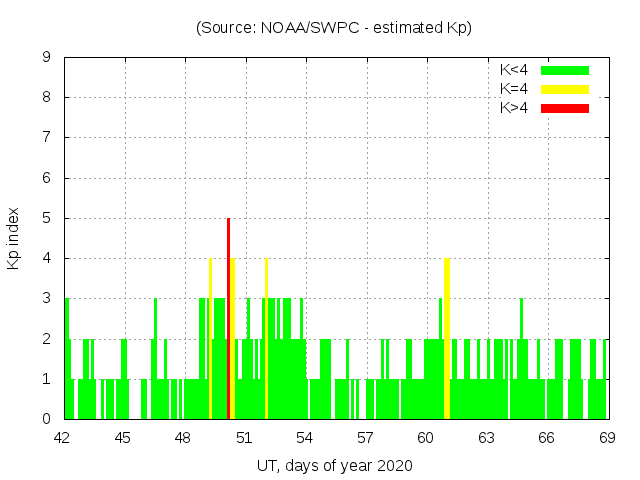This screenshot has height=480, width=640.
Task: Select the K=4 legend label text
Action: tap(514, 89)
